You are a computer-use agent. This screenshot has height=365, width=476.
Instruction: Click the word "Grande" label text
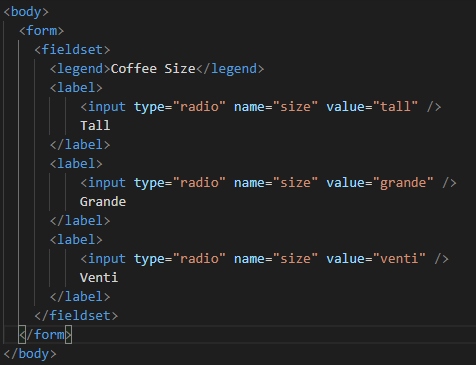103,202
